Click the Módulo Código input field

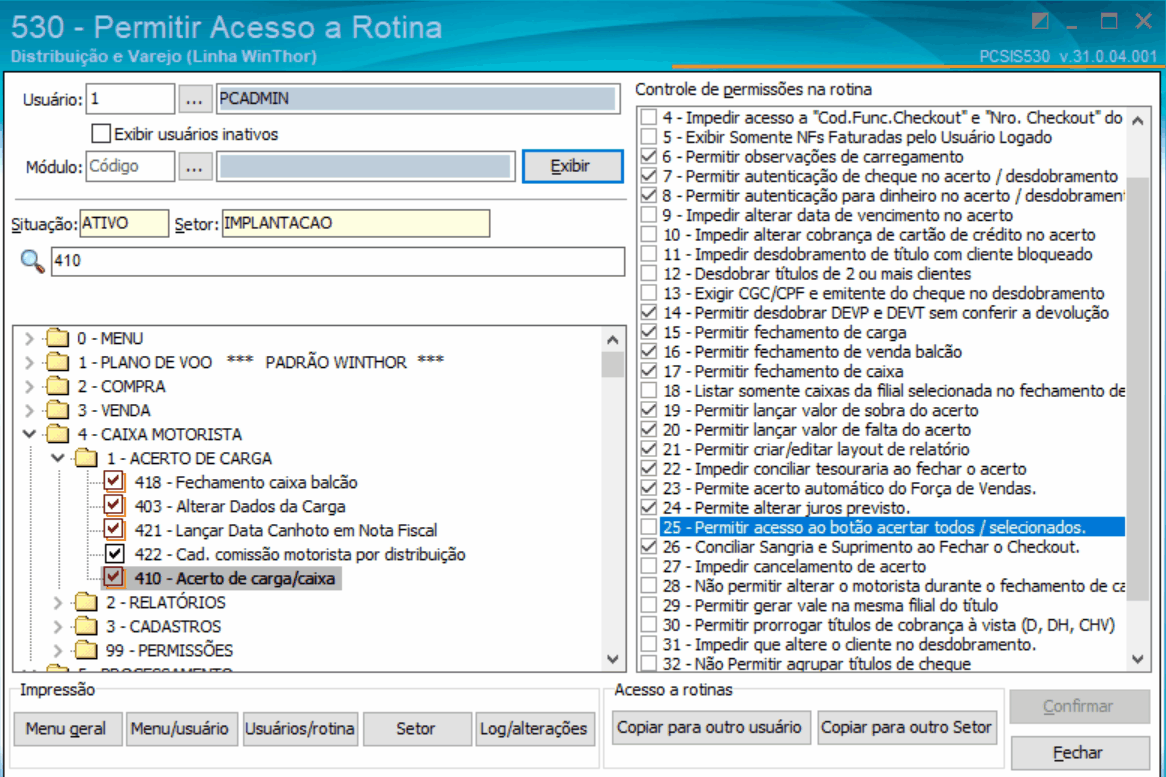130,167
